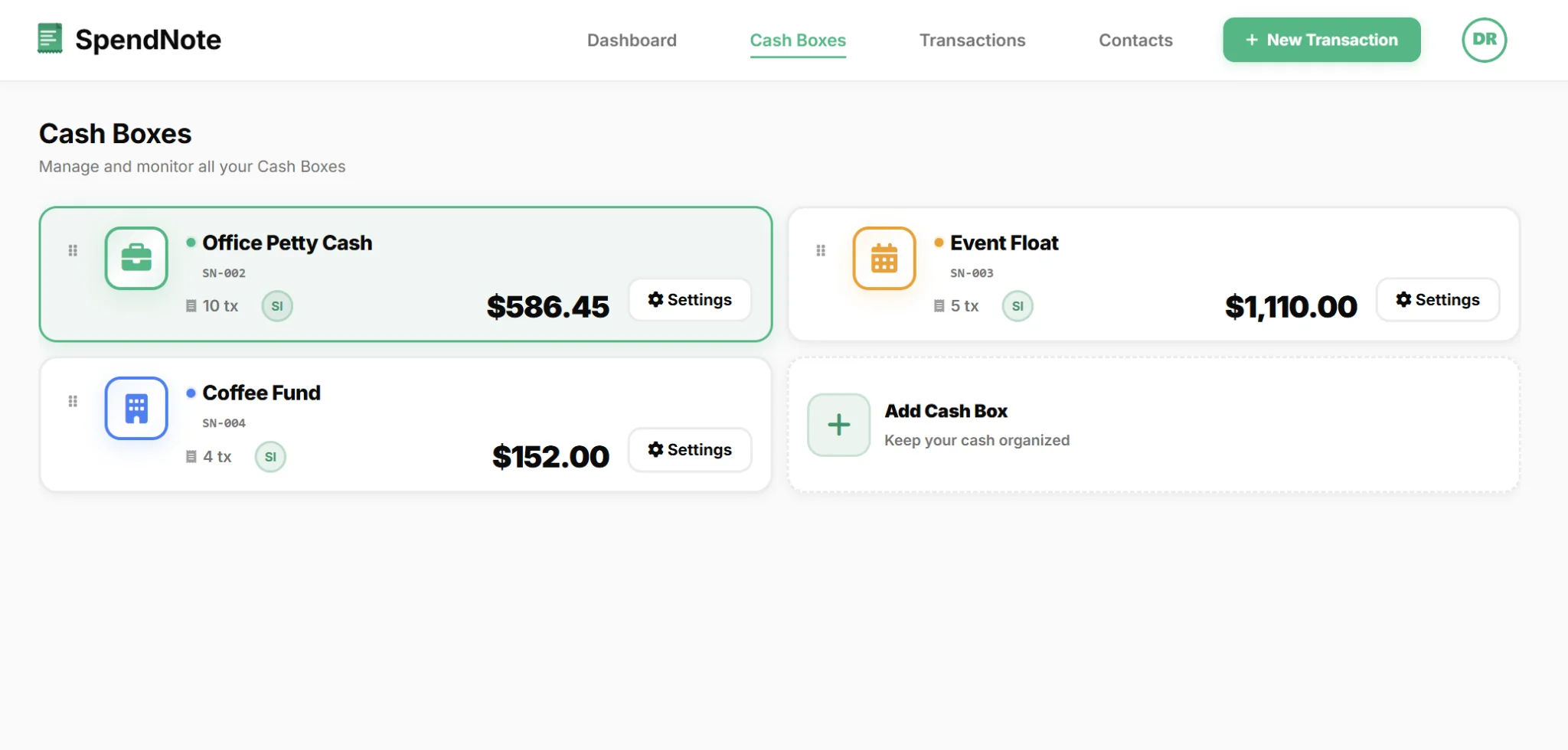This screenshot has height=750, width=1568.
Task: Toggle the SI badge on Event Float
Action: click(x=1018, y=305)
